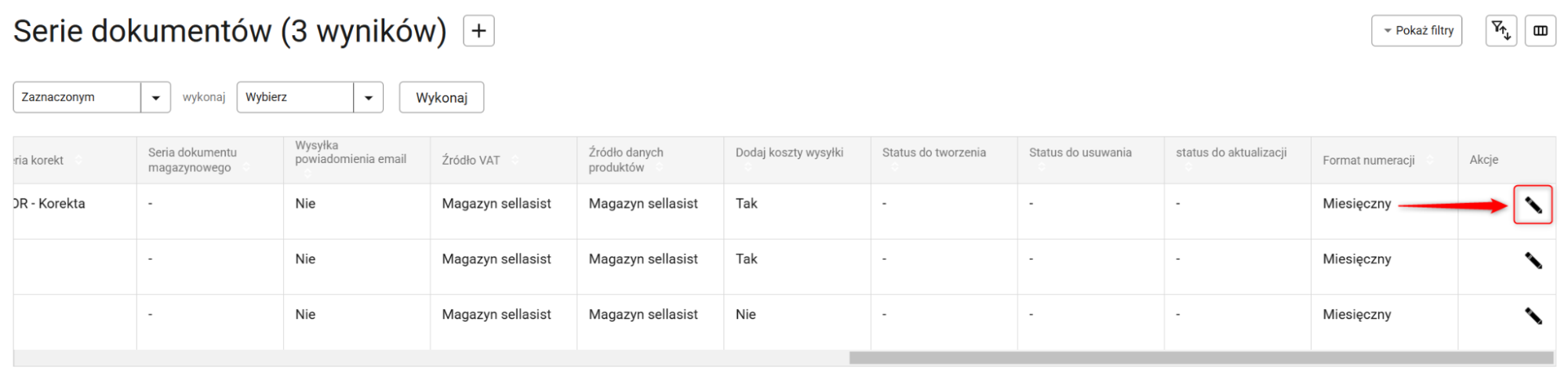The width and height of the screenshot is (1568, 378).
Task: Sort by Seria dokumentu magazynowego column
Action: click(x=246, y=168)
